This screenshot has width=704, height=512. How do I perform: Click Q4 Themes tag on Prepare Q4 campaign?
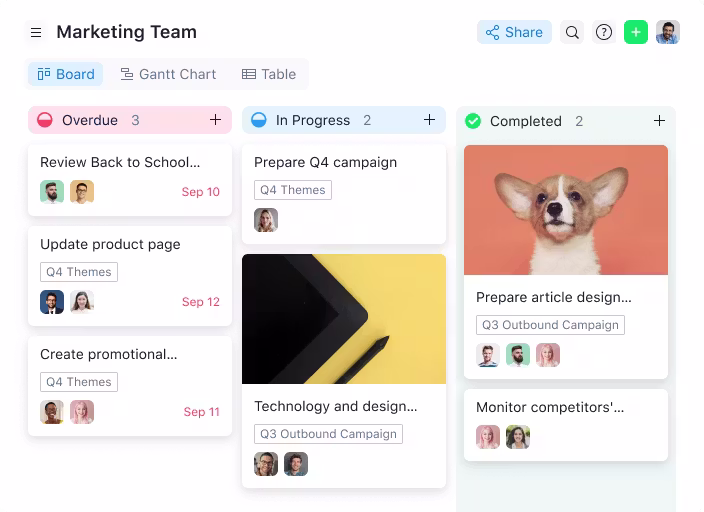(293, 190)
